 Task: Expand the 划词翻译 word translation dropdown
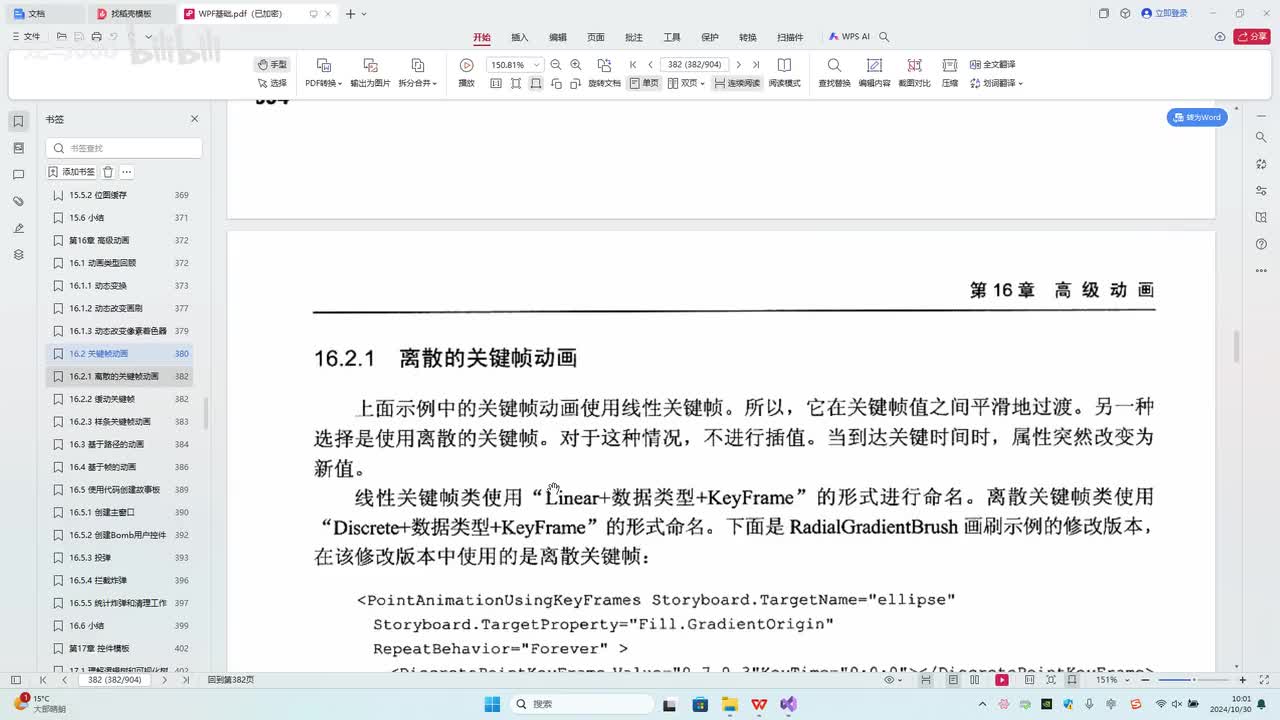tap(995, 83)
